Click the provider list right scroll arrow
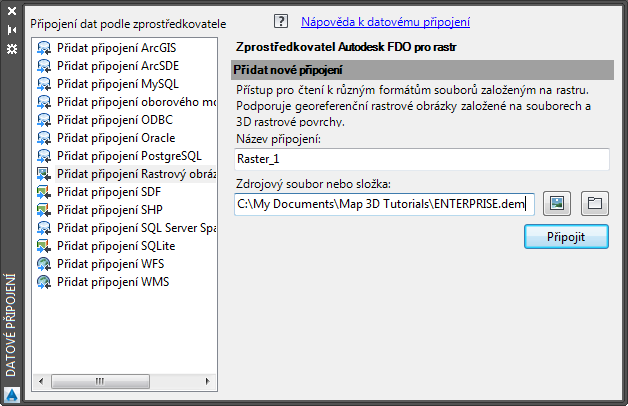Image resolution: width=628 pixels, height=406 pixels. pyautogui.click(x=207, y=381)
